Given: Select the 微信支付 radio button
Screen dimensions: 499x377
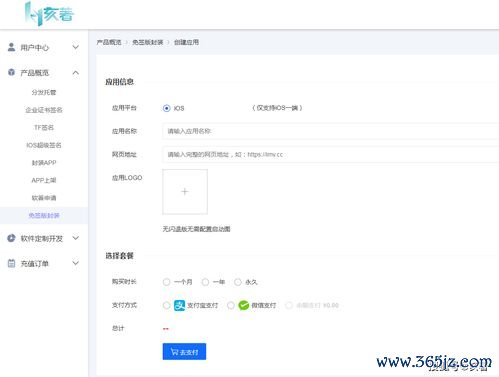Looking at the screenshot, I should point(230,305).
